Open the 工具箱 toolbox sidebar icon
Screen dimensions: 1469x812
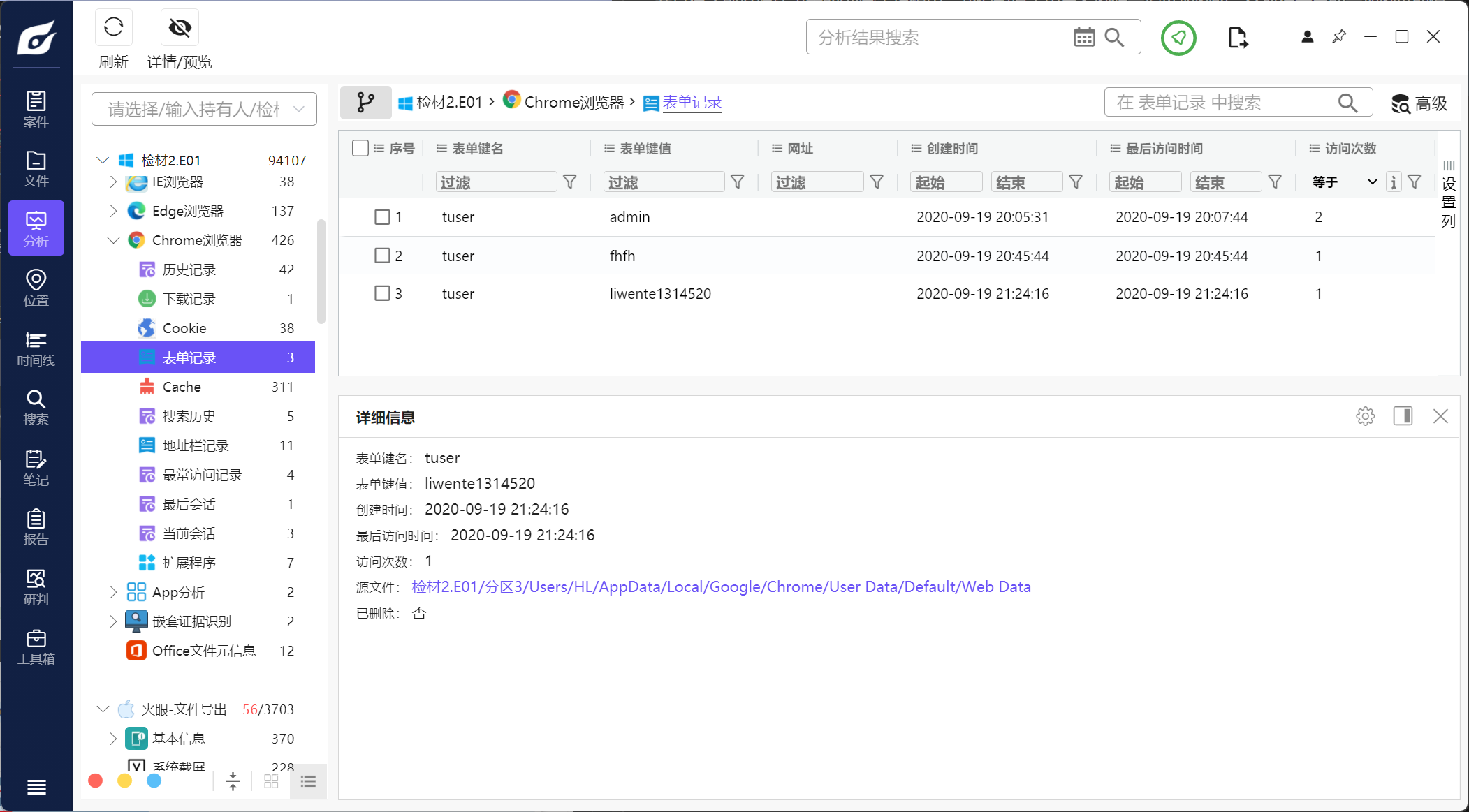coord(36,647)
